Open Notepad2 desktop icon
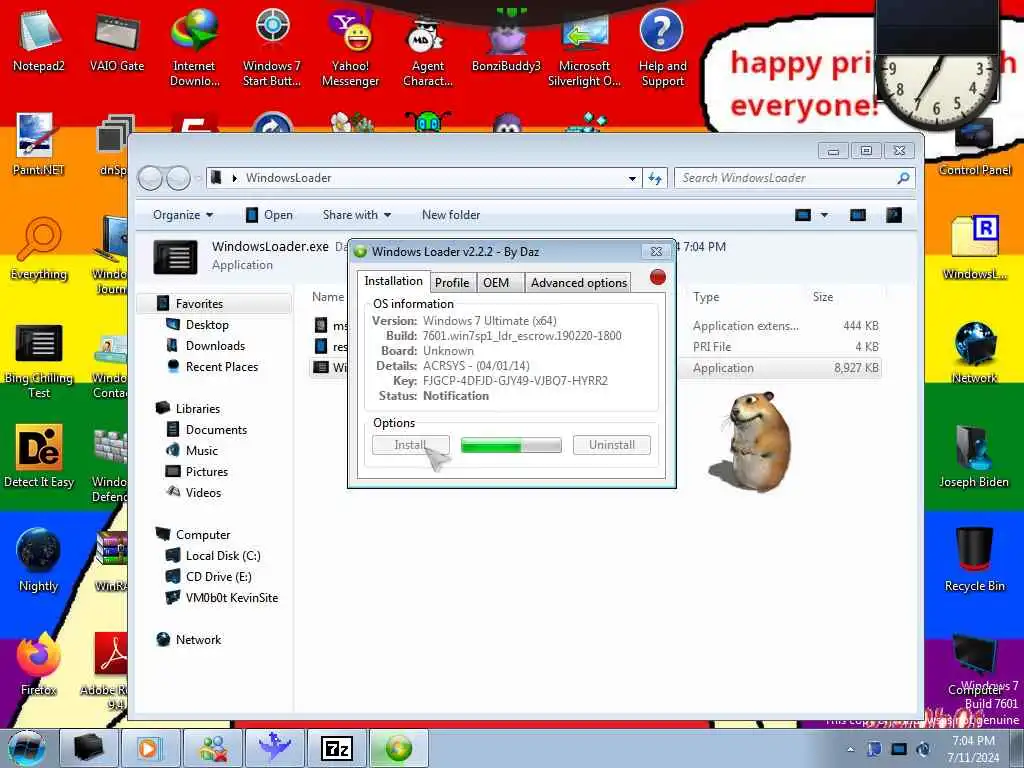Image resolution: width=1024 pixels, height=768 pixels. [x=39, y=39]
